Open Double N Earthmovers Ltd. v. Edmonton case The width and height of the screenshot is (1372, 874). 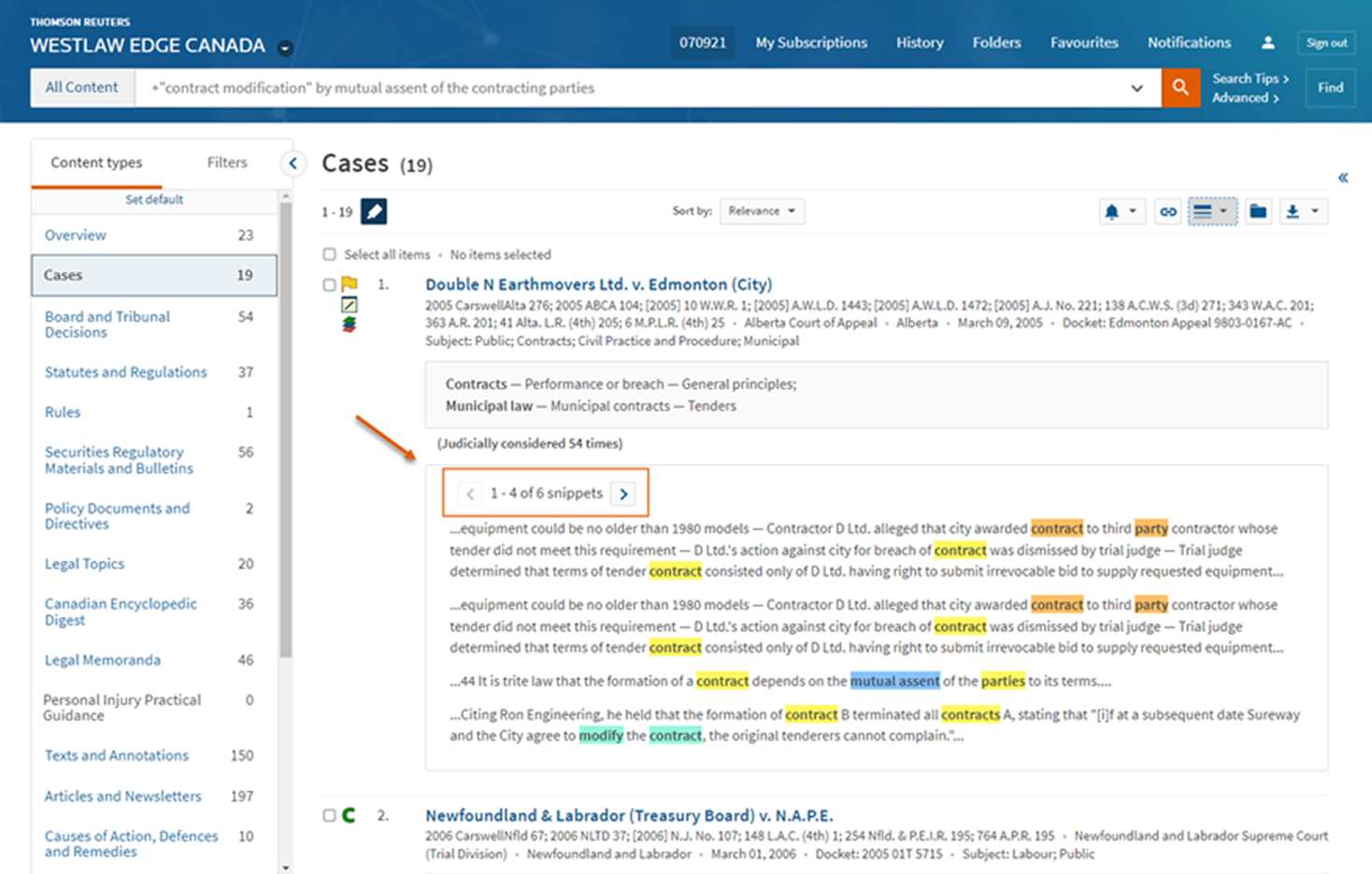pyautogui.click(x=598, y=284)
